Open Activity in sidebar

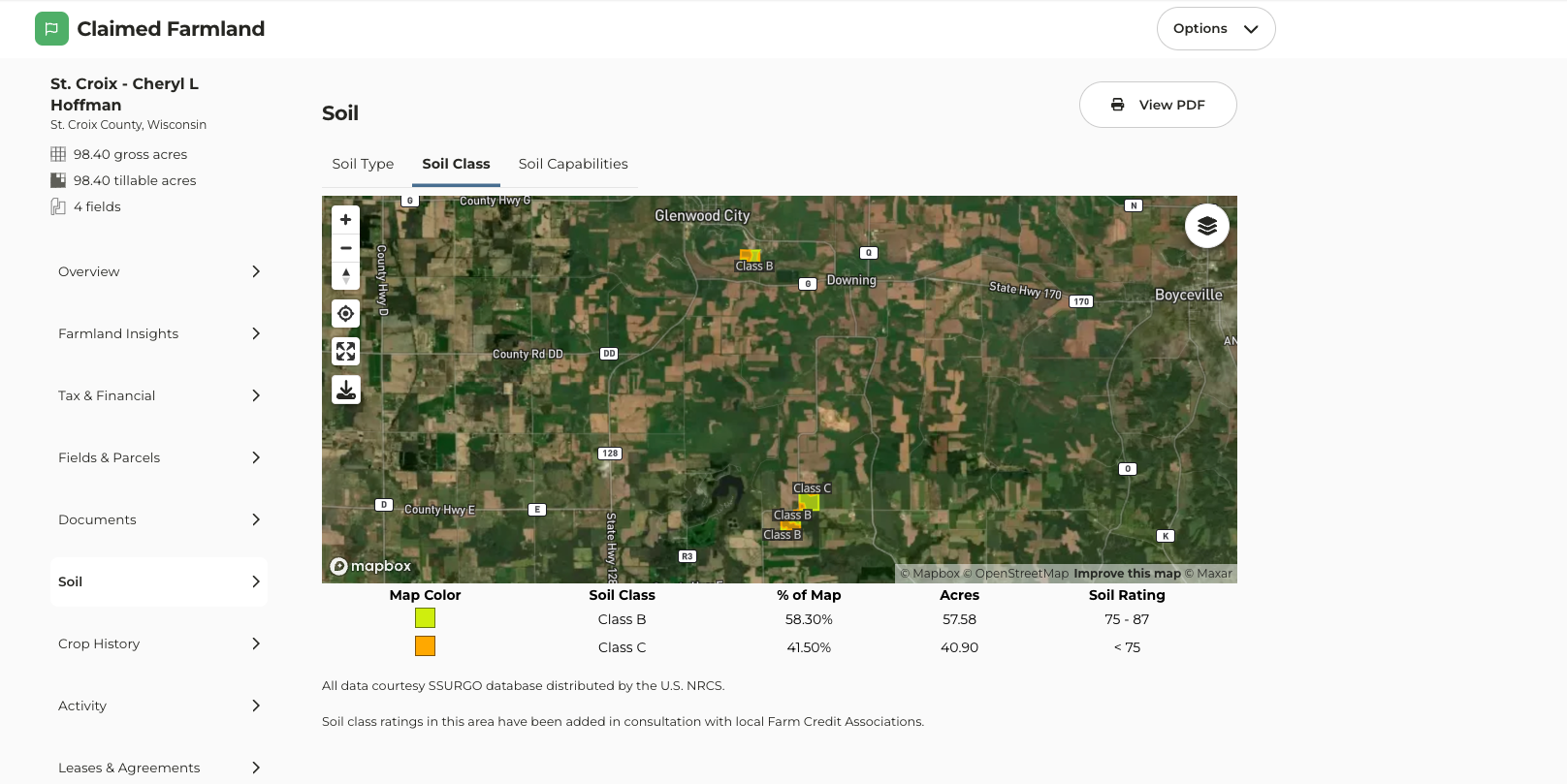[x=159, y=706]
